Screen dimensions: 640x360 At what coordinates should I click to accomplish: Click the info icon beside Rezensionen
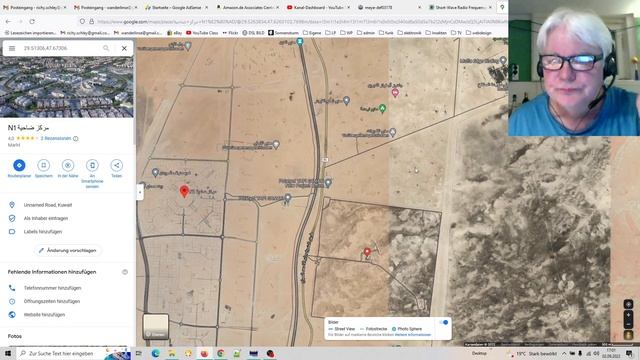click(x=76, y=138)
